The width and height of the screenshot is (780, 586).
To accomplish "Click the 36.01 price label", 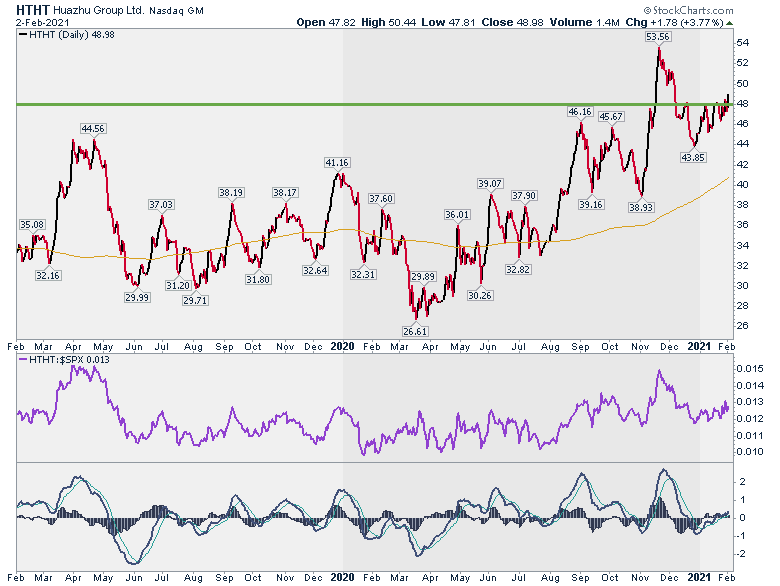I will pyautogui.click(x=457, y=215).
